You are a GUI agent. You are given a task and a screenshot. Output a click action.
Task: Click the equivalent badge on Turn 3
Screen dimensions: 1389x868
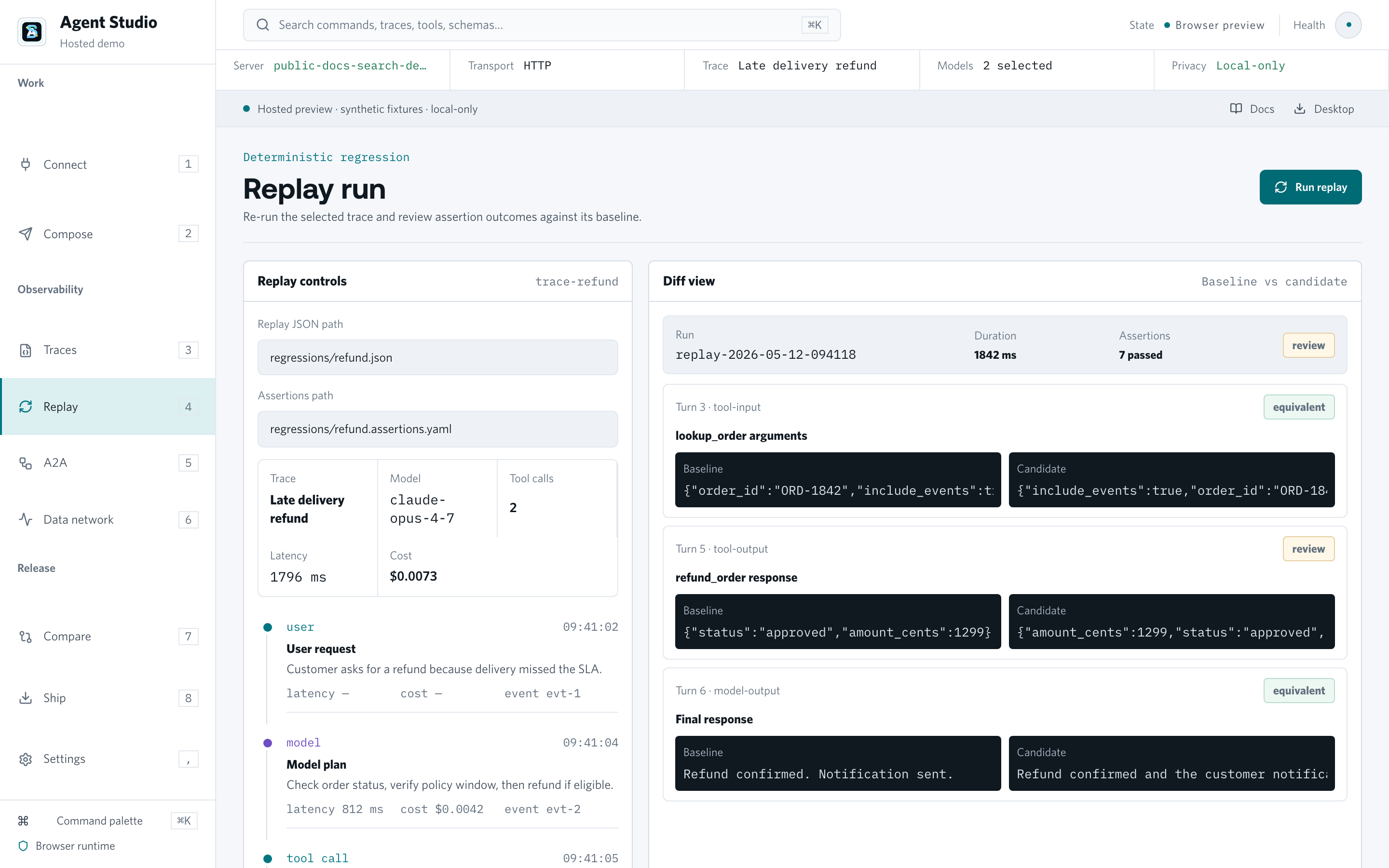pyautogui.click(x=1299, y=407)
